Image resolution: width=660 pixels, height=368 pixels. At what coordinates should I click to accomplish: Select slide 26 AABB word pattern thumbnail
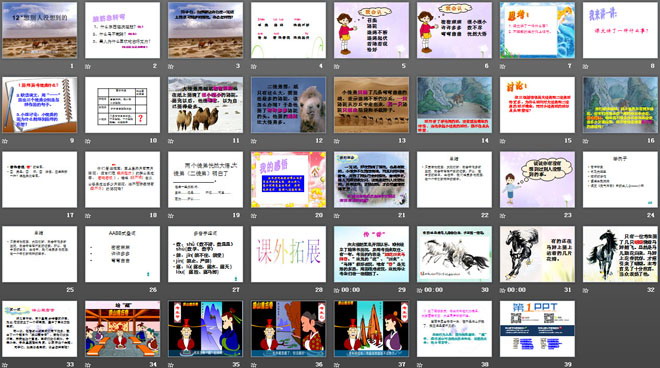[122, 254]
